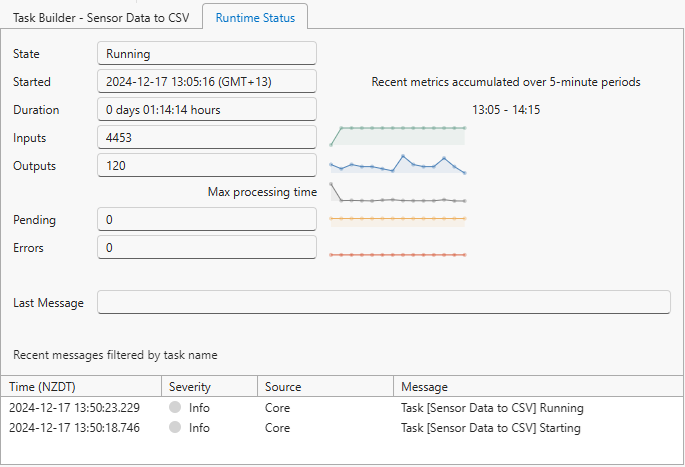The width and height of the screenshot is (685, 467).
Task: Switch to Task Builder - Sensor Data to CSV tab
Action: point(101,18)
